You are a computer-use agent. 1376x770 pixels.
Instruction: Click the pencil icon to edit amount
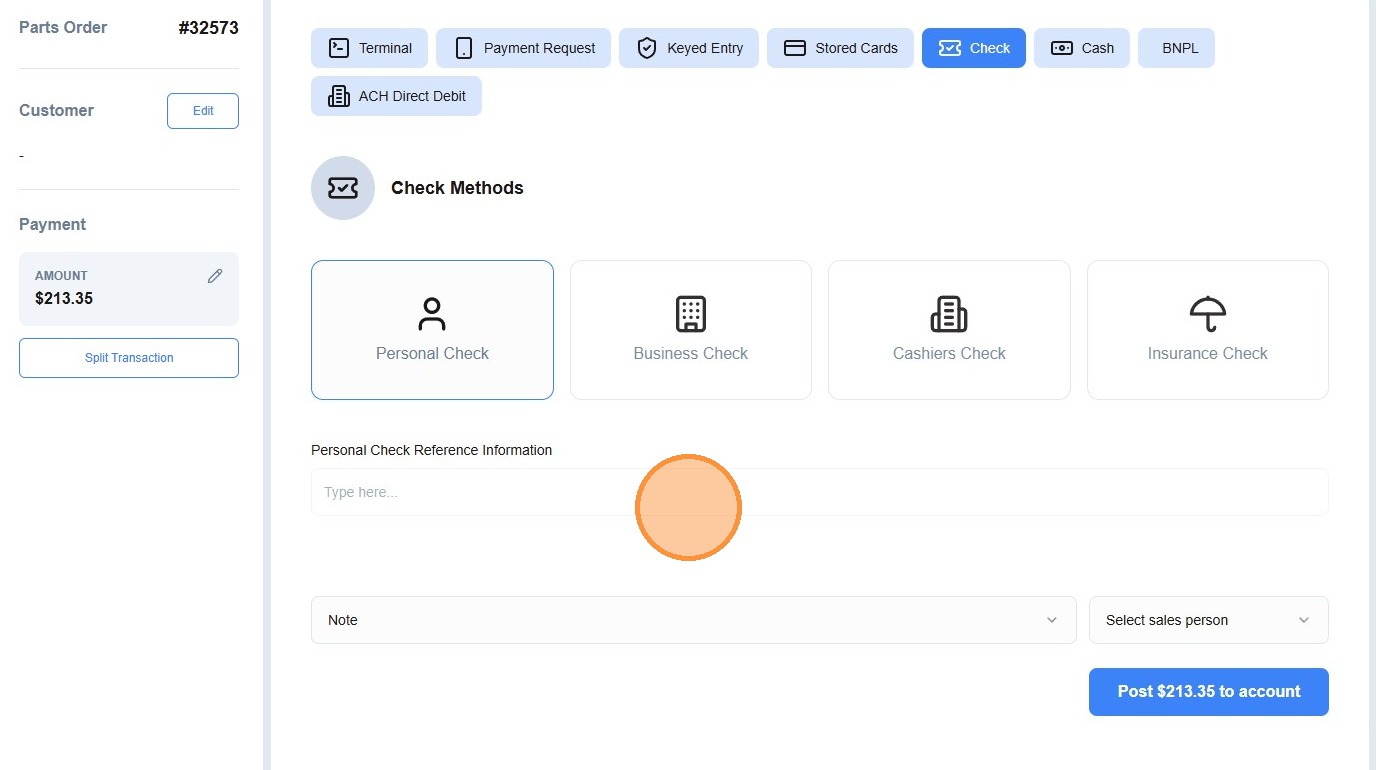215,276
